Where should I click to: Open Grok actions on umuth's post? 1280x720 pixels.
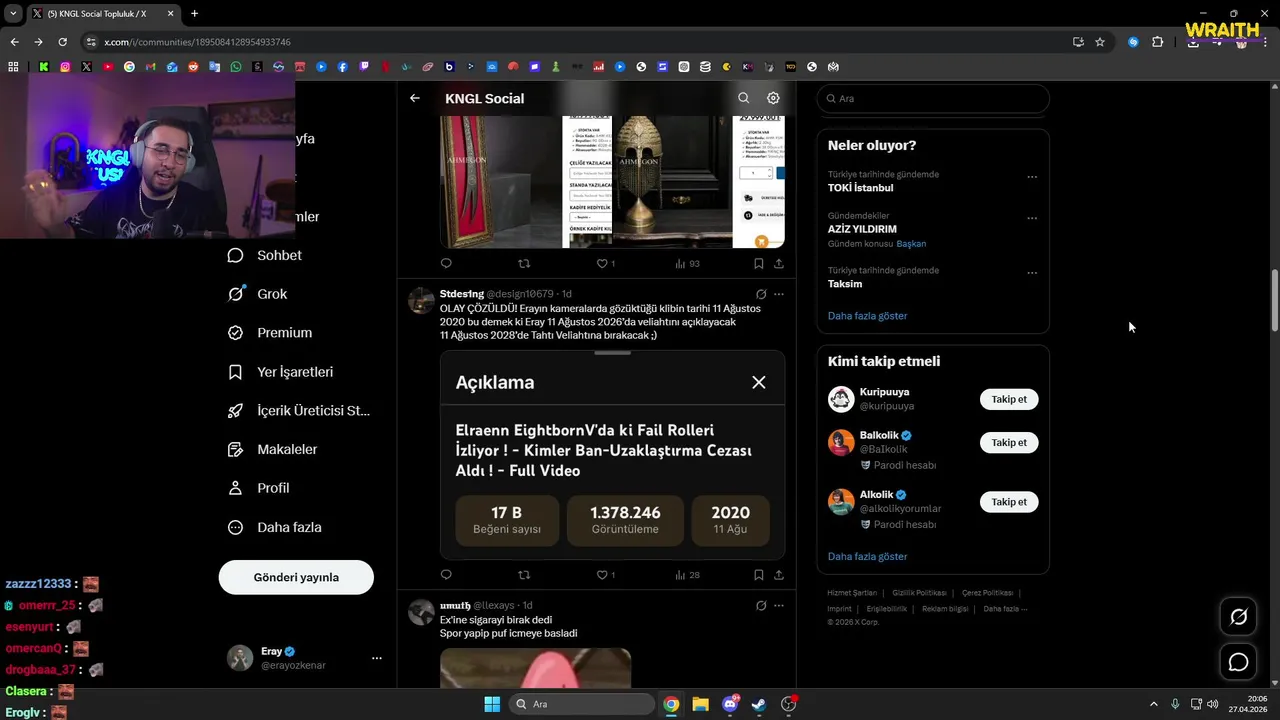tap(761, 605)
